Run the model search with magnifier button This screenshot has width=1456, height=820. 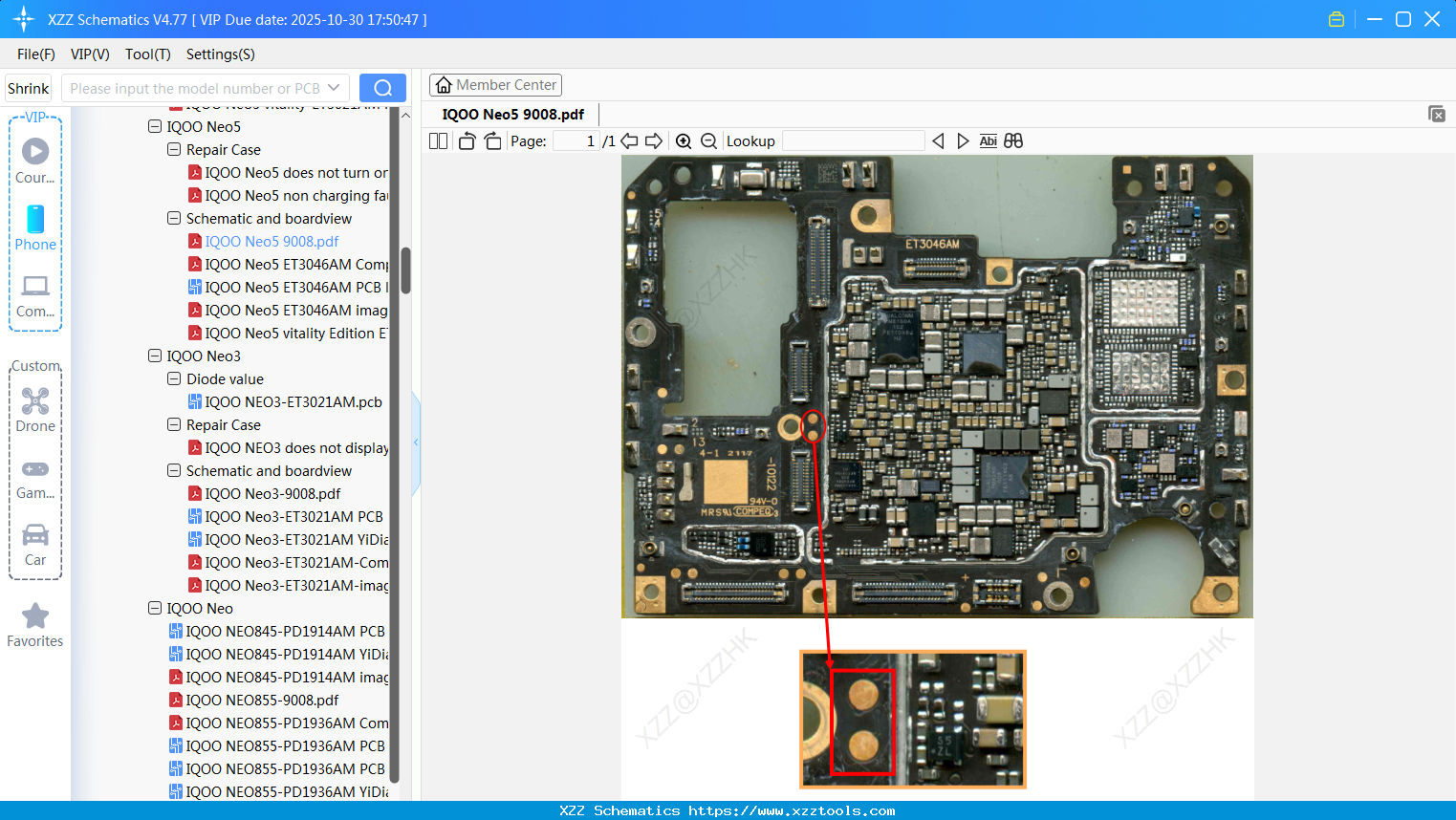point(382,88)
